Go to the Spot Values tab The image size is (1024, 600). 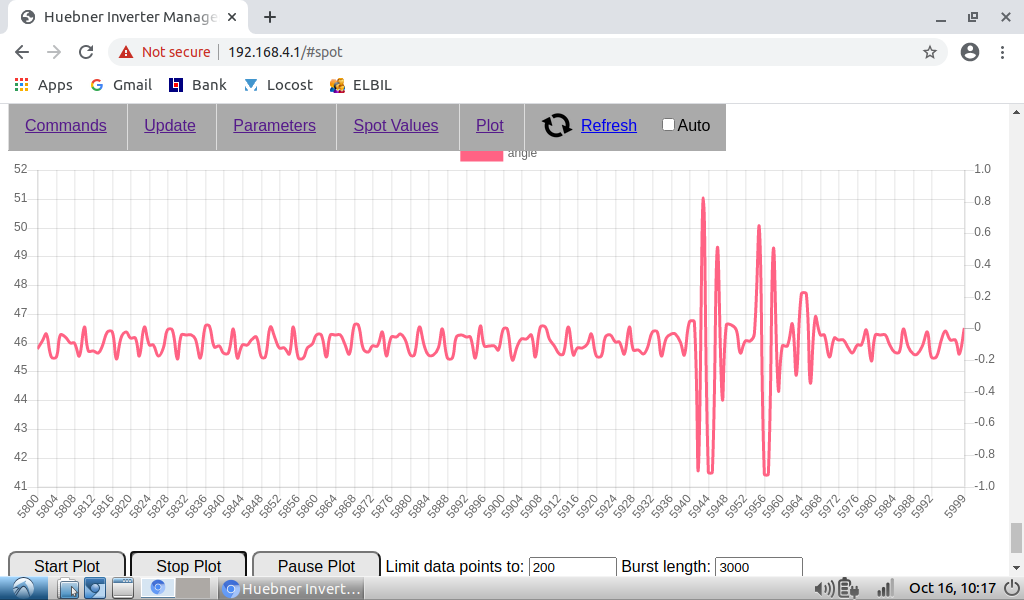point(396,125)
